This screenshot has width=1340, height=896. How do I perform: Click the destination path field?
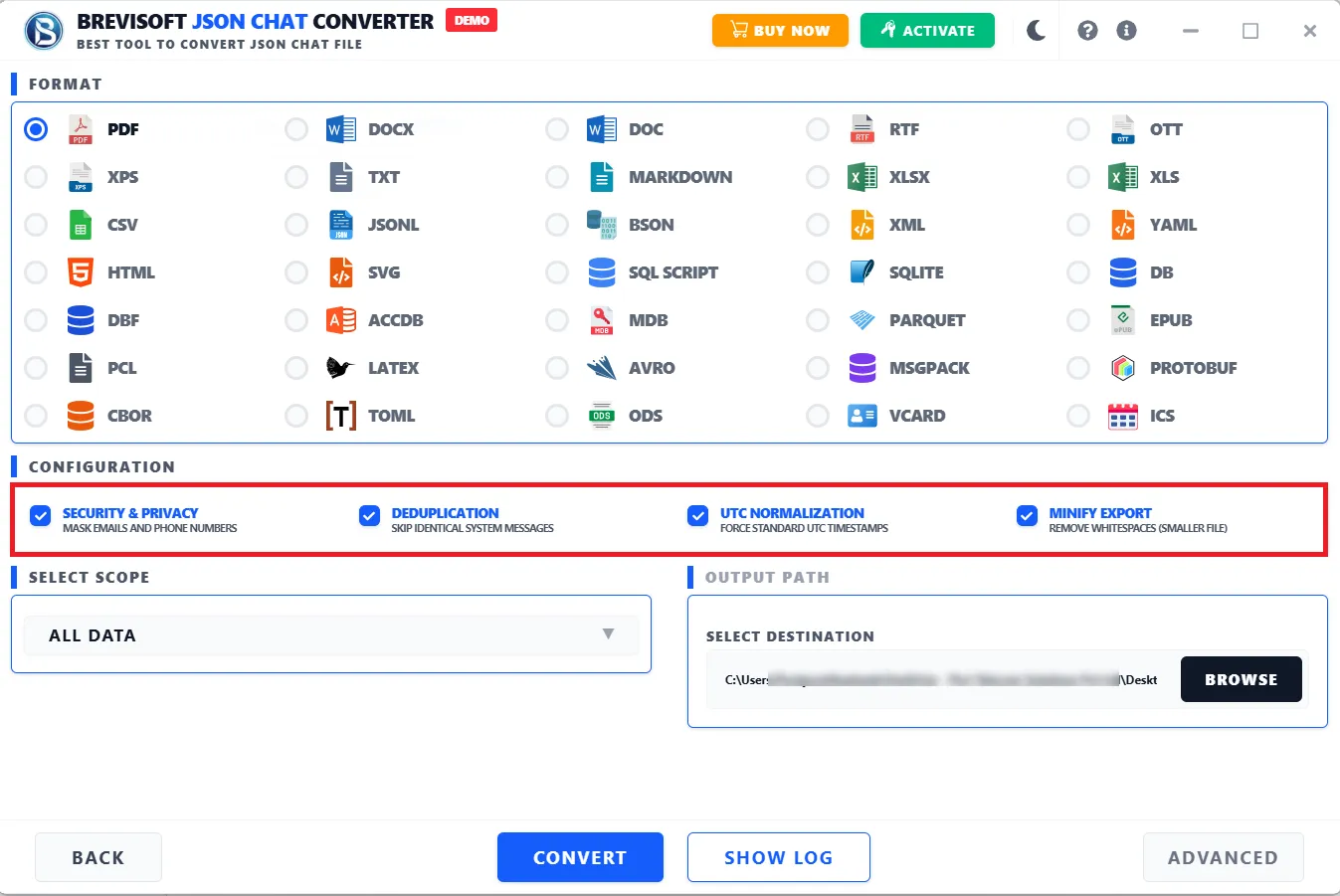coord(943,680)
